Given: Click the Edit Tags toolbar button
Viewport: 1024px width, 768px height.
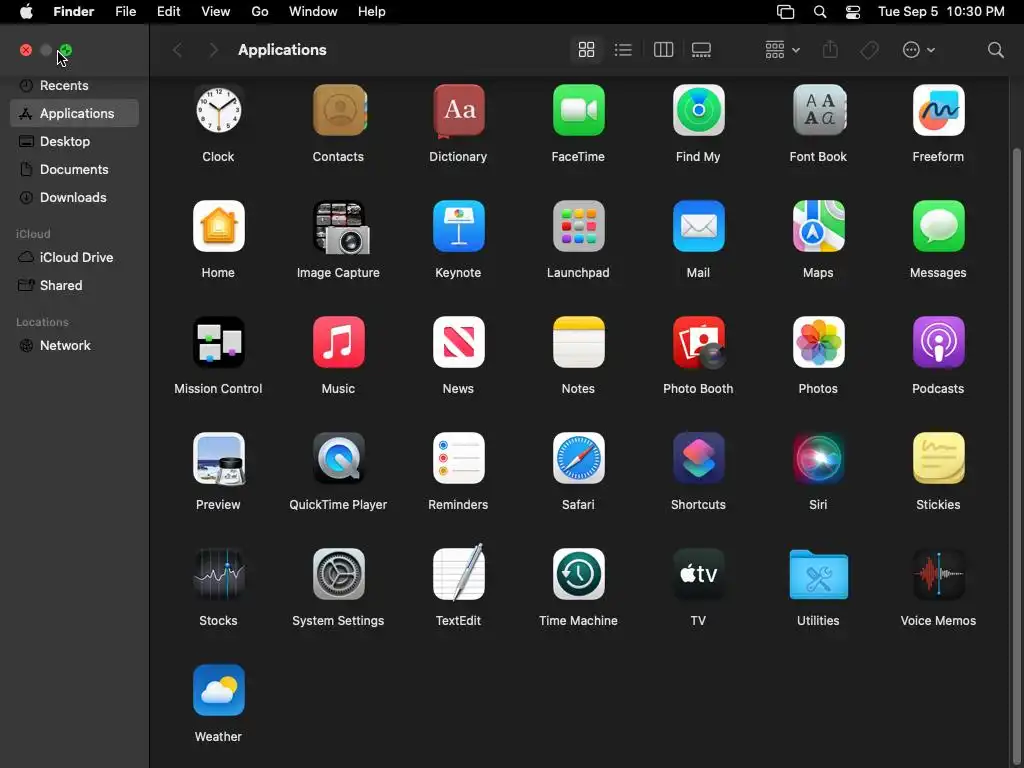Looking at the screenshot, I should 869,50.
